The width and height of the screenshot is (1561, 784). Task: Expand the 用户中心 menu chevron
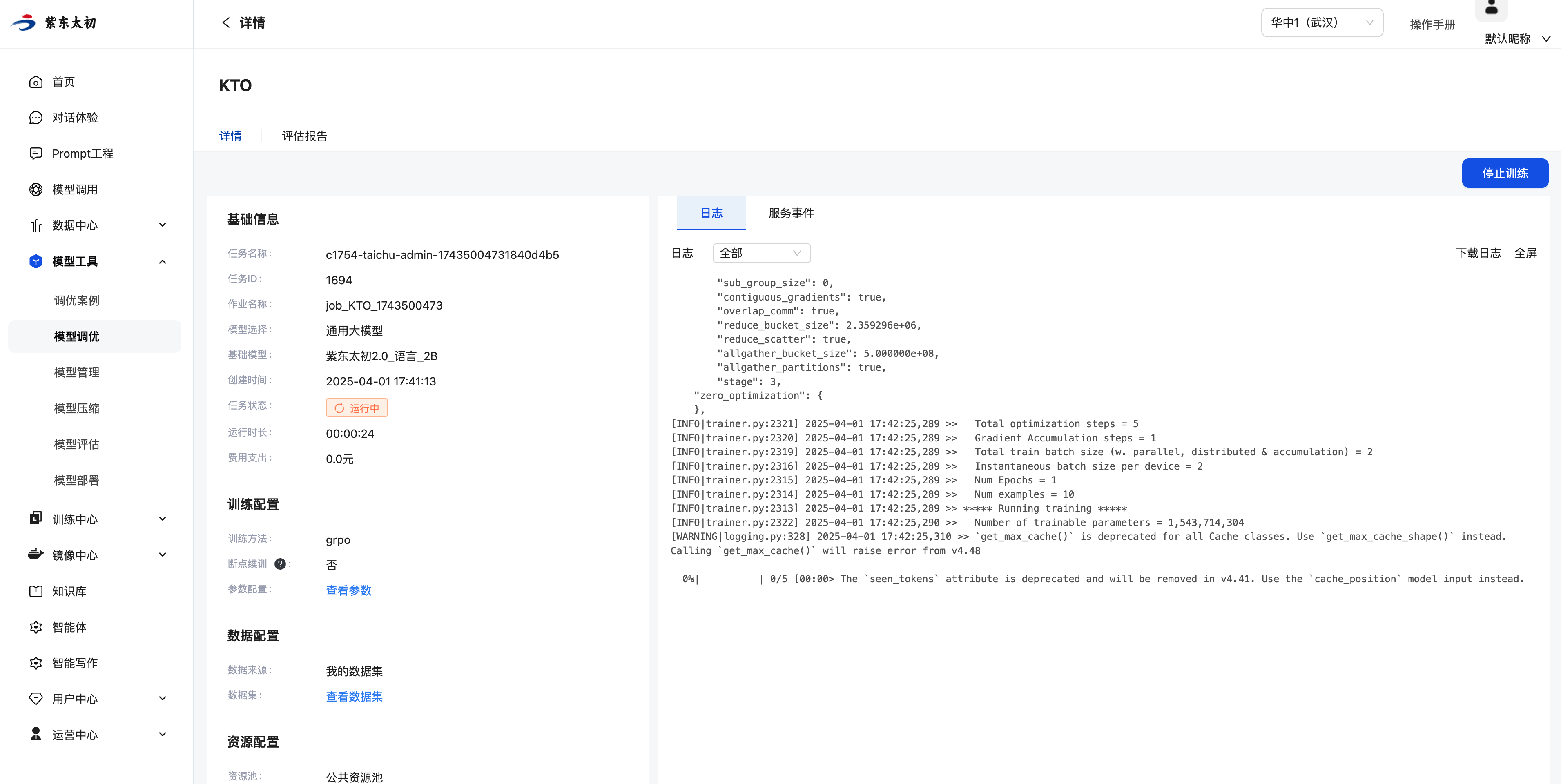(x=163, y=699)
